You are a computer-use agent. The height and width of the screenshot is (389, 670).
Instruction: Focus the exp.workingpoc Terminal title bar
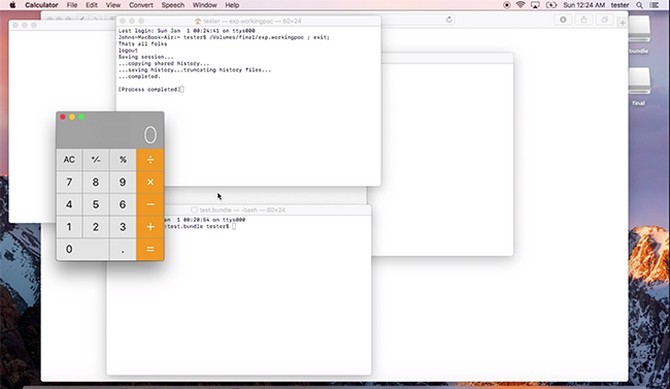point(248,21)
